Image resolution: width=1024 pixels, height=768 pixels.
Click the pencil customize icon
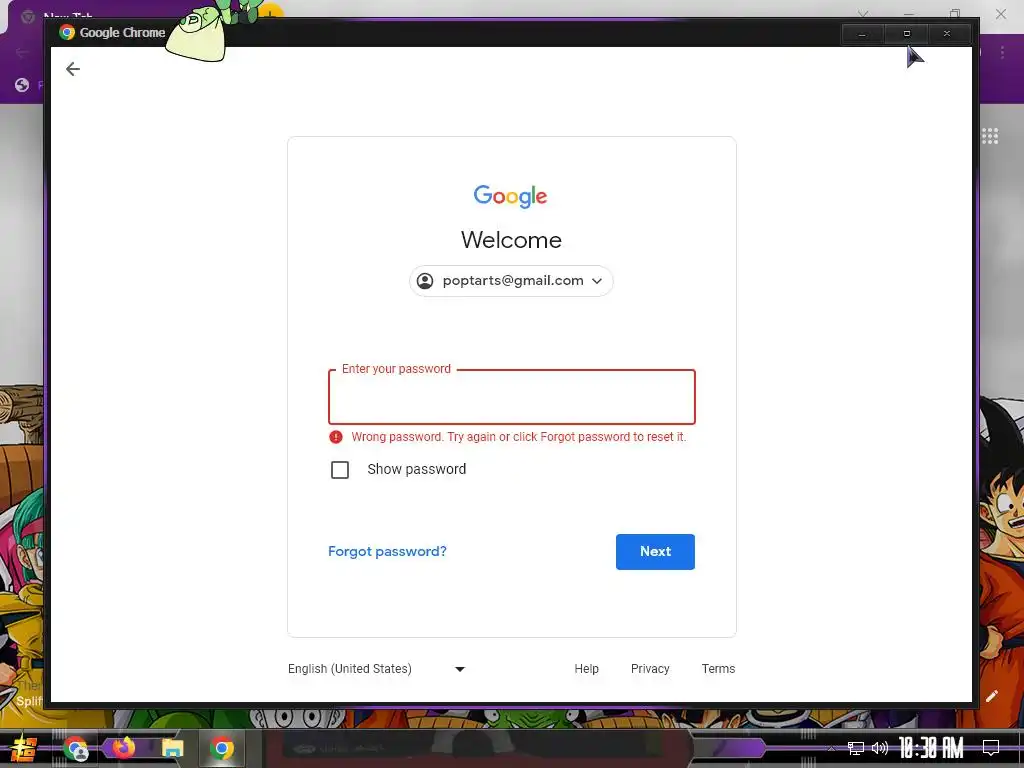click(x=991, y=696)
